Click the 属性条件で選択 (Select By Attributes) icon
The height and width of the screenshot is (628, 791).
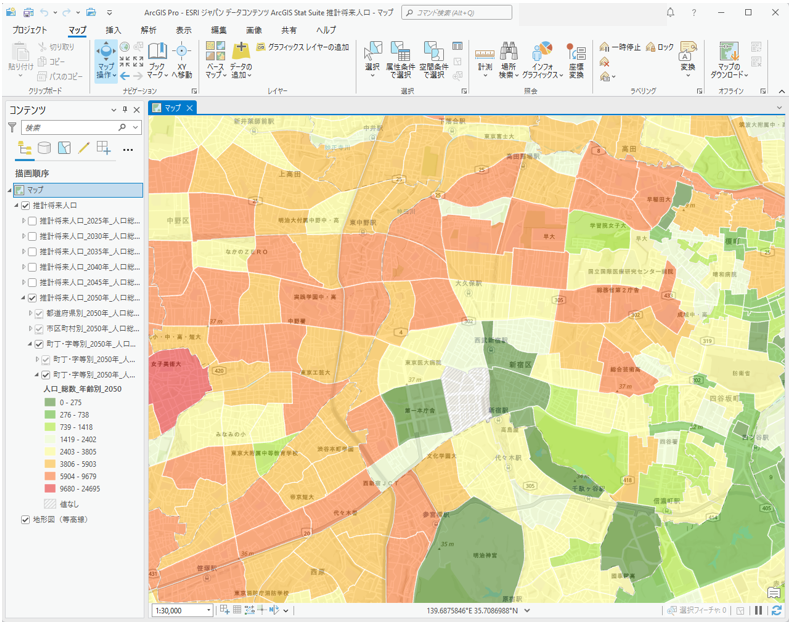[x=401, y=52]
